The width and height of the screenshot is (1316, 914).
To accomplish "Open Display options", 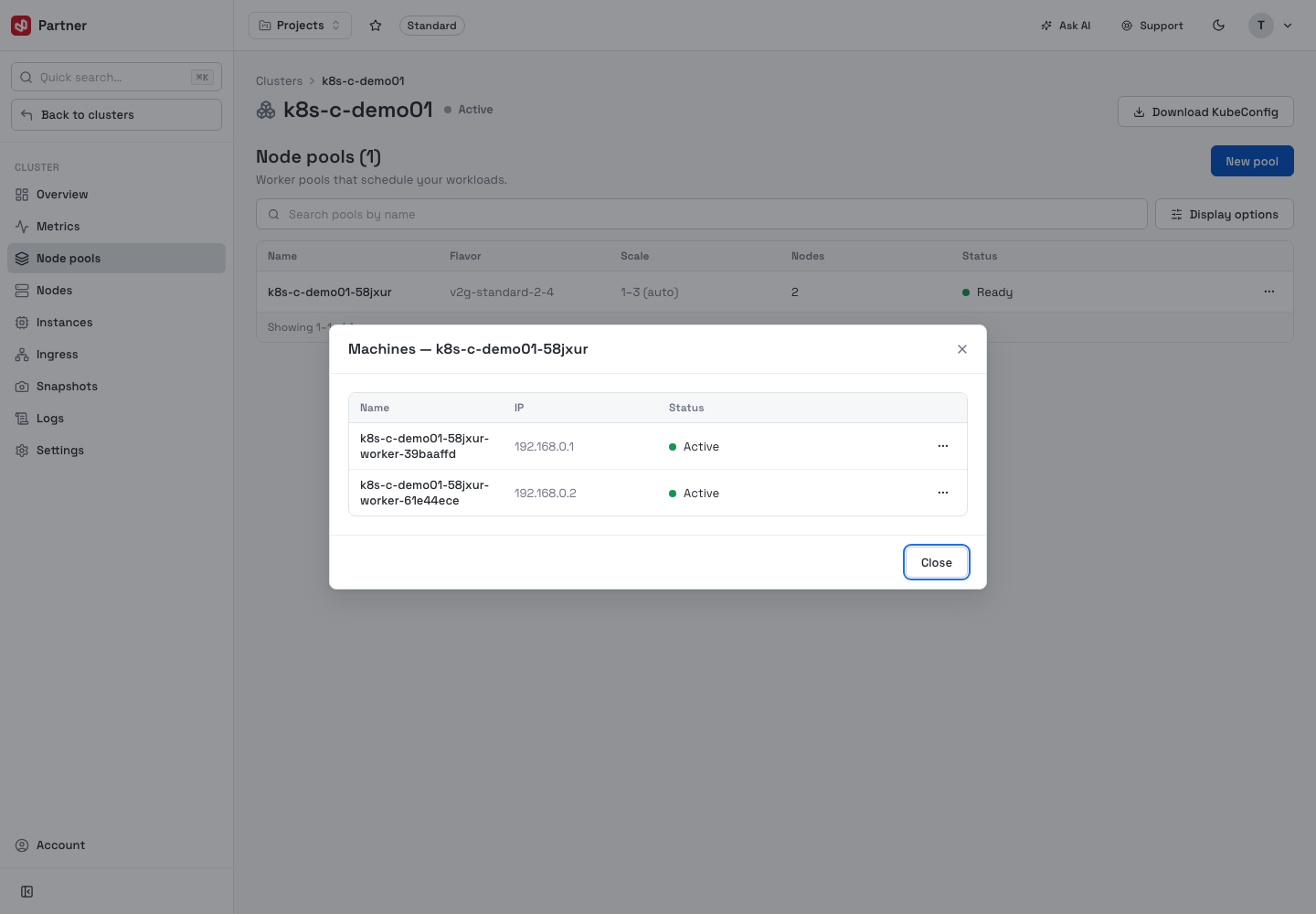I will [x=1225, y=214].
